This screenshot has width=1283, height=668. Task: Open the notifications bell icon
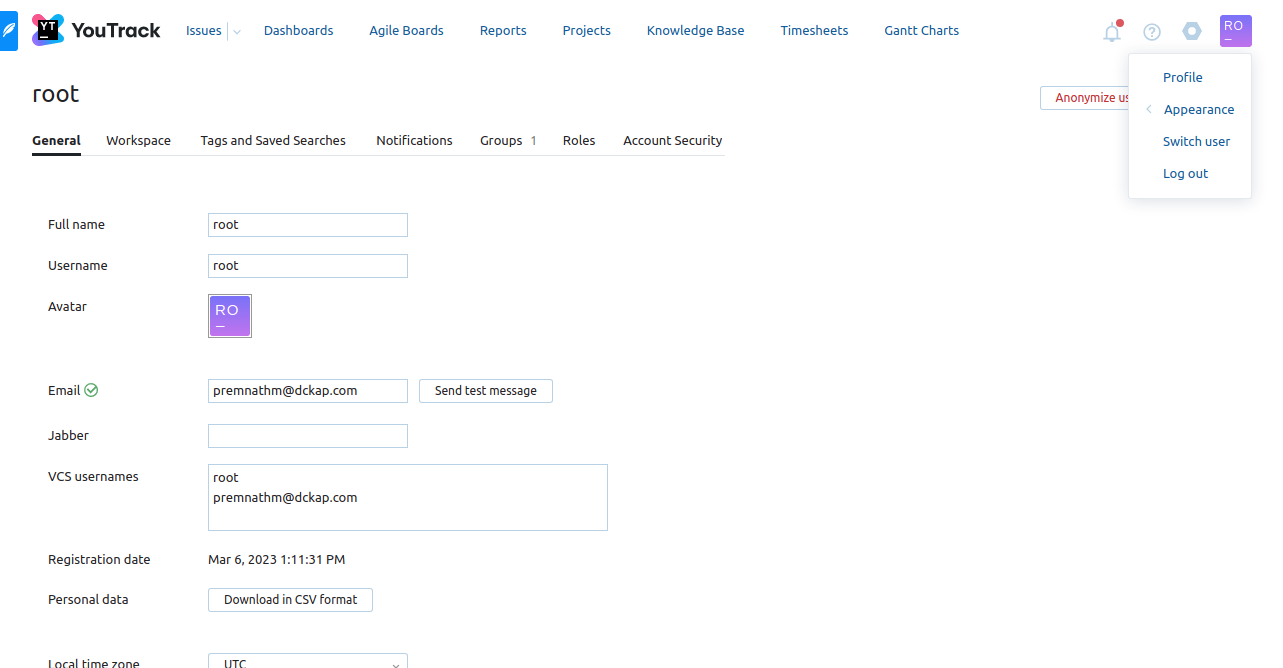pyautogui.click(x=1112, y=31)
